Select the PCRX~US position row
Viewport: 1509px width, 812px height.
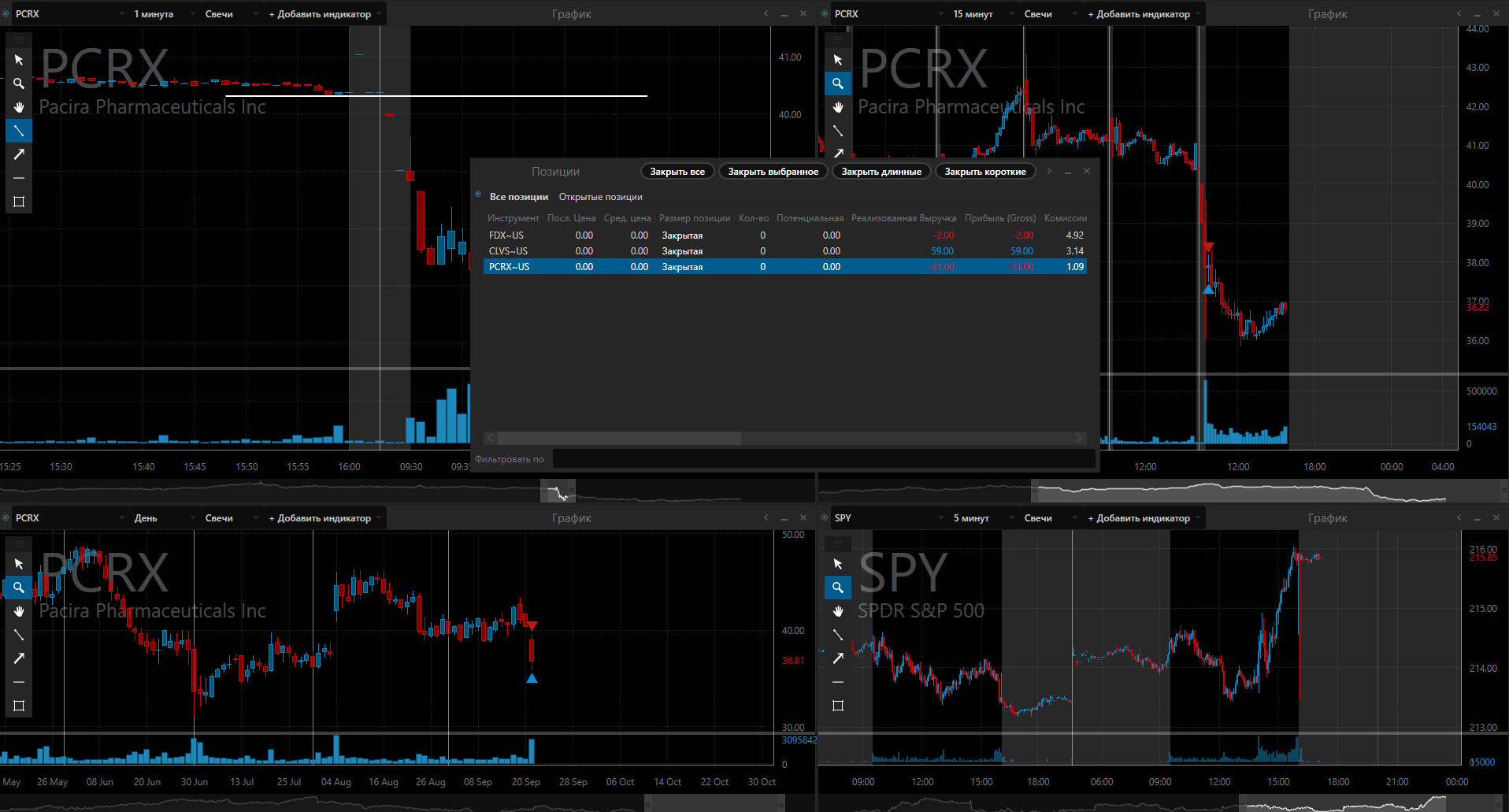(x=785, y=267)
